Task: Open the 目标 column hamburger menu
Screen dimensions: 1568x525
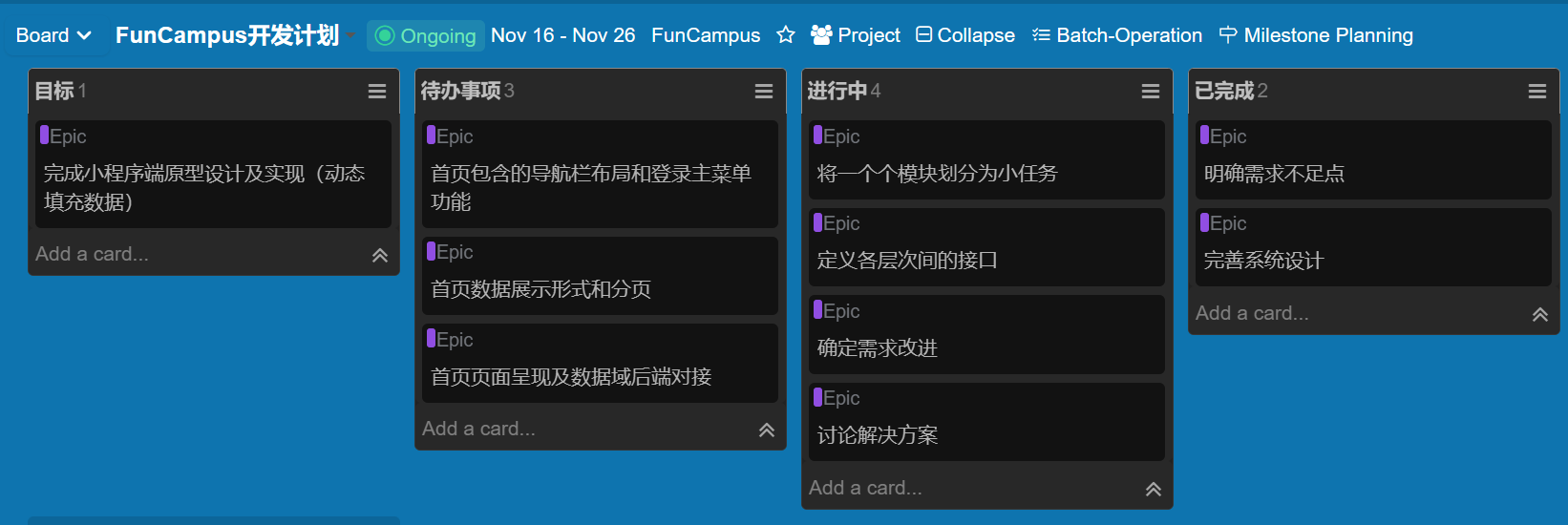Action: pos(377,92)
